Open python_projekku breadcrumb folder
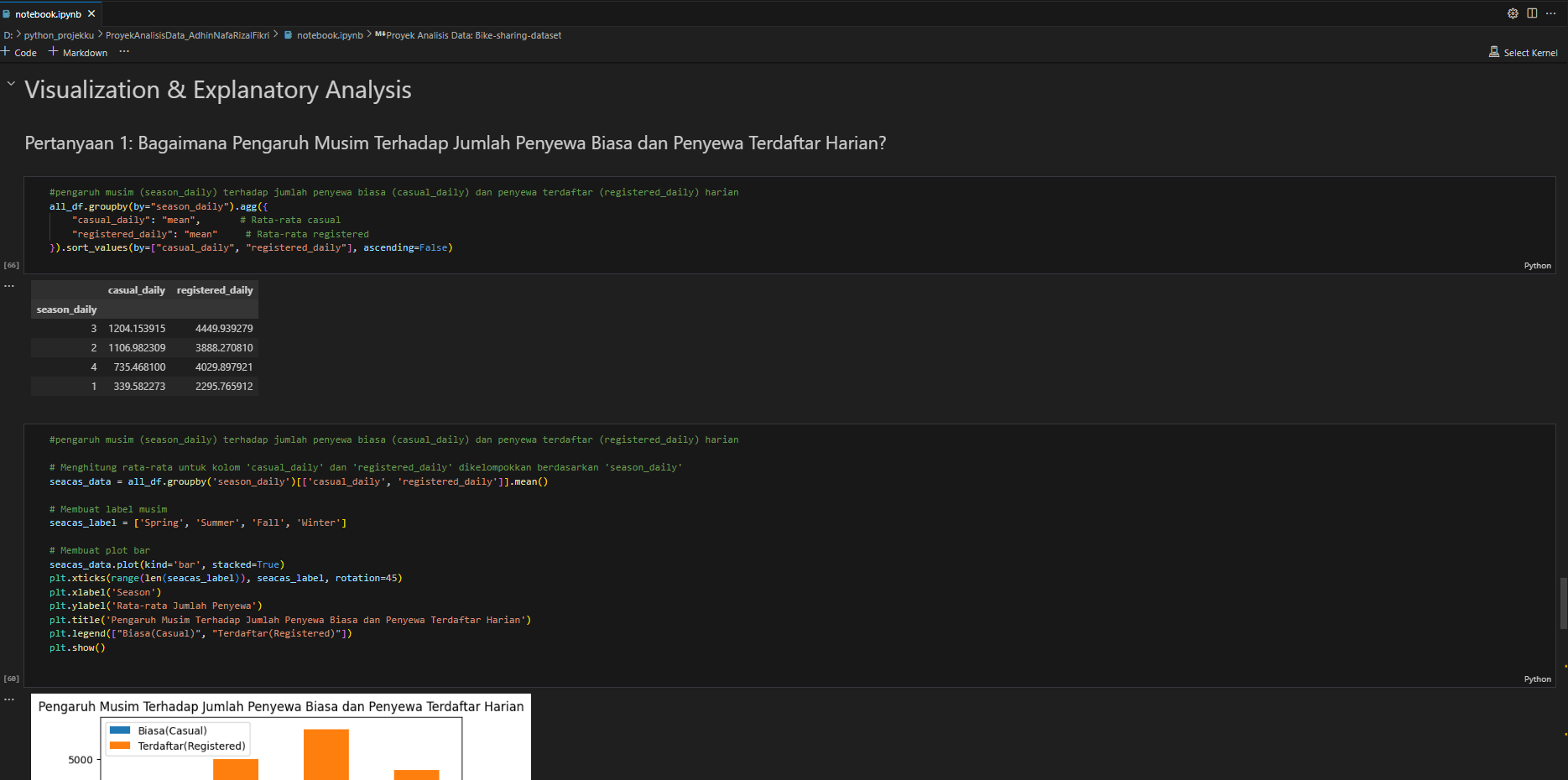 click(59, 35)
